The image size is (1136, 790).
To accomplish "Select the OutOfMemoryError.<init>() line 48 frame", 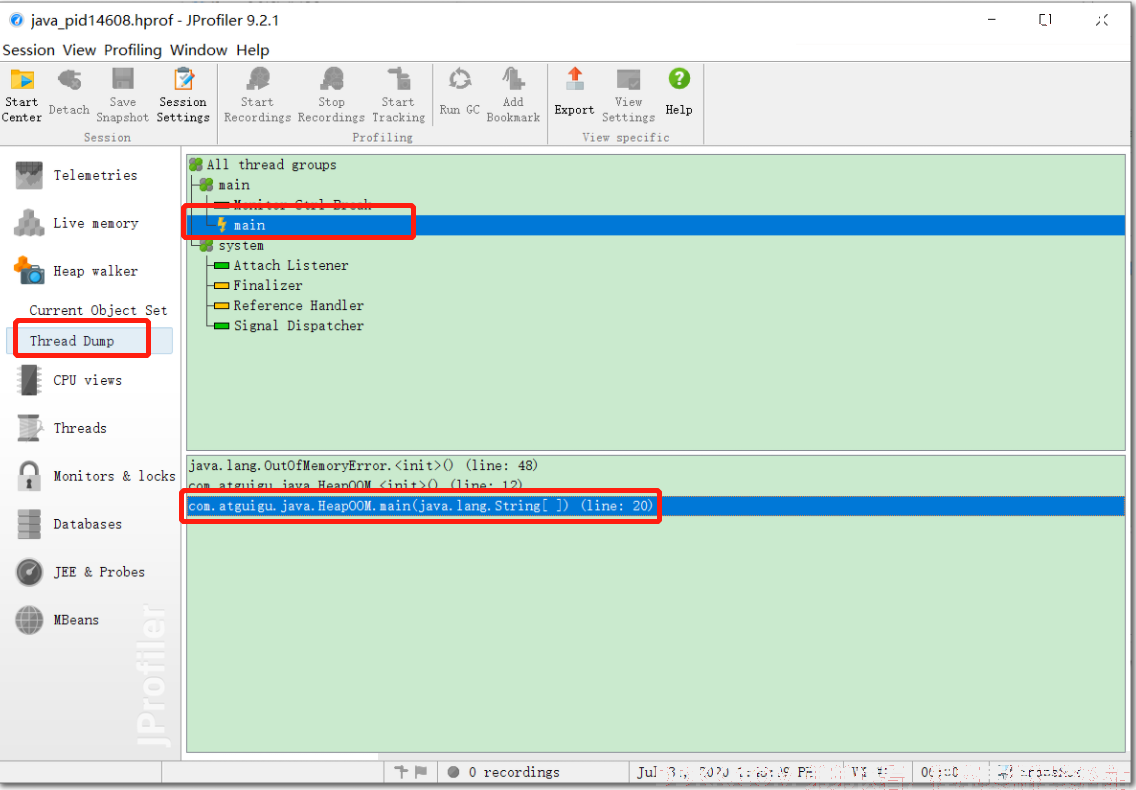I will pyautogui.click(x=363, y=465).
